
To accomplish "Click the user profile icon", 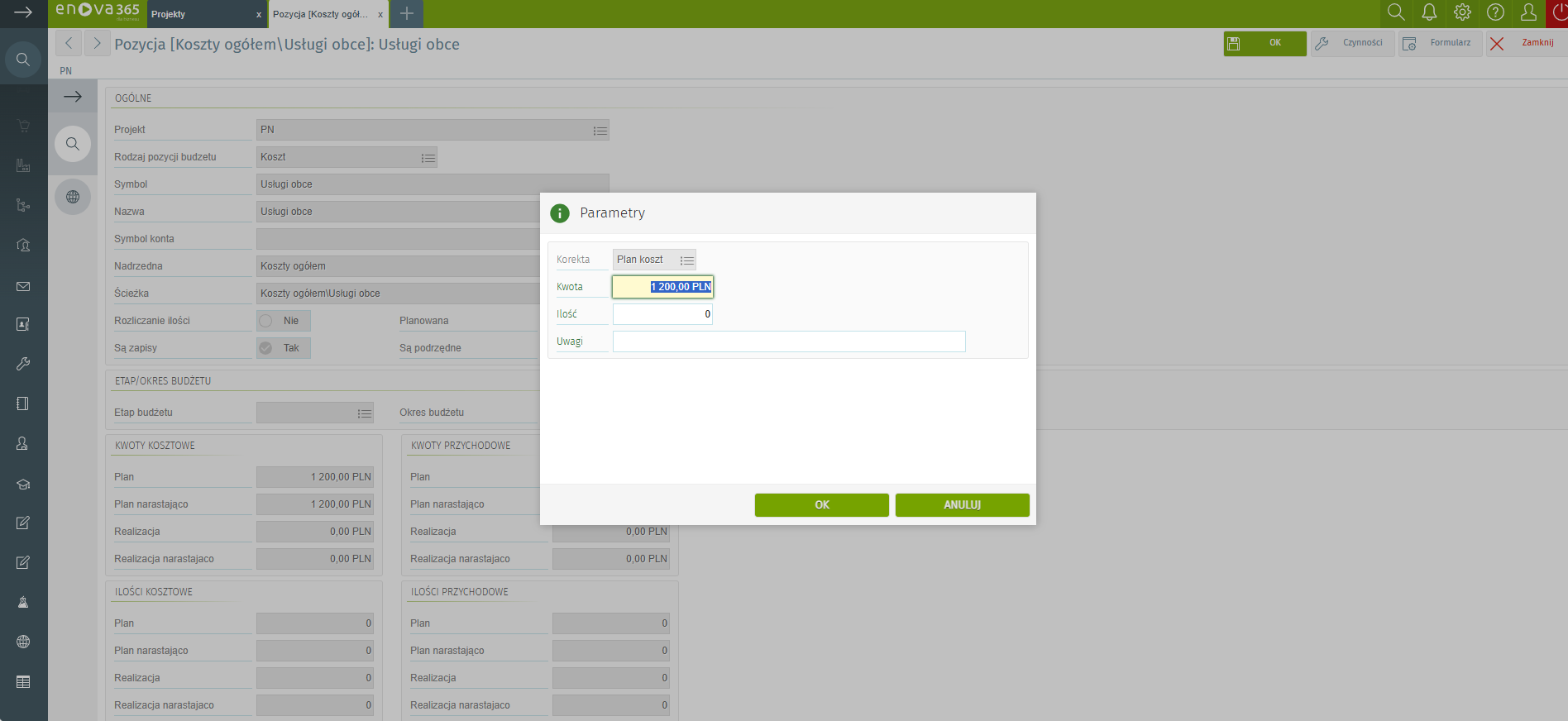I will [x=1528, y=12].
